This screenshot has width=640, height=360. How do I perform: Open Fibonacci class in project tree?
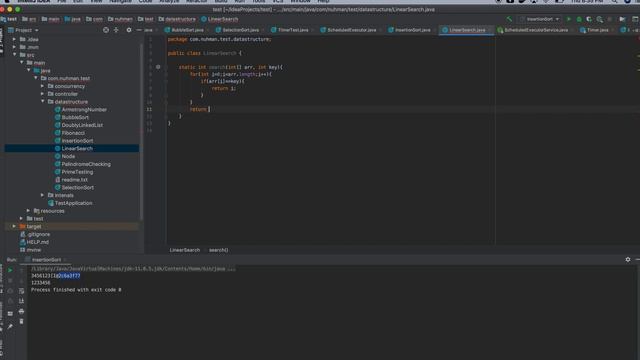pyautogui.click(x=73, y=133)
